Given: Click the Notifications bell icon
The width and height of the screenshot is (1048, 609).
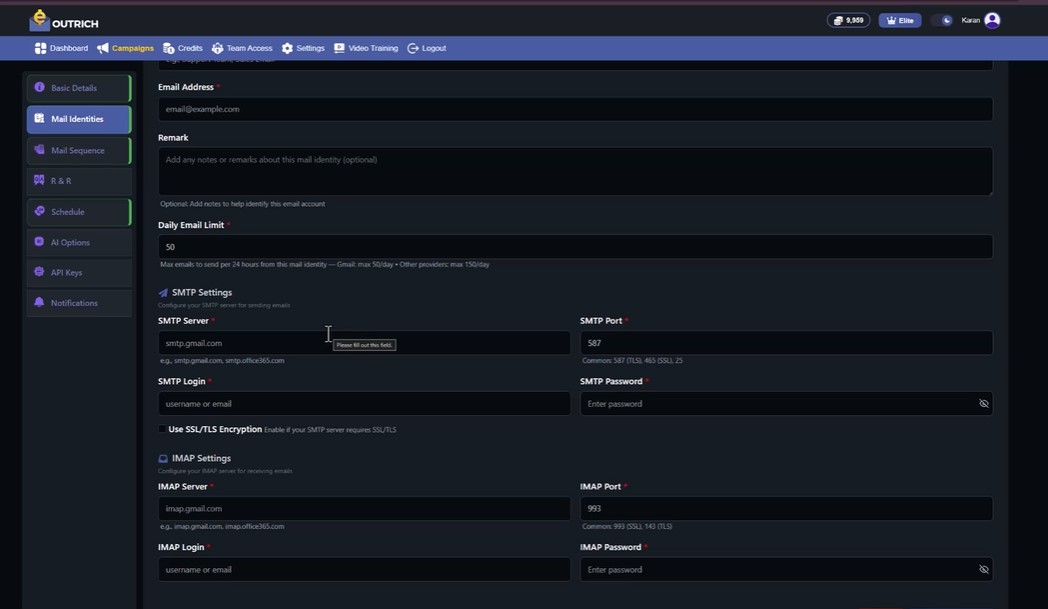Looking at the screenshot, I should pos(39,302).
